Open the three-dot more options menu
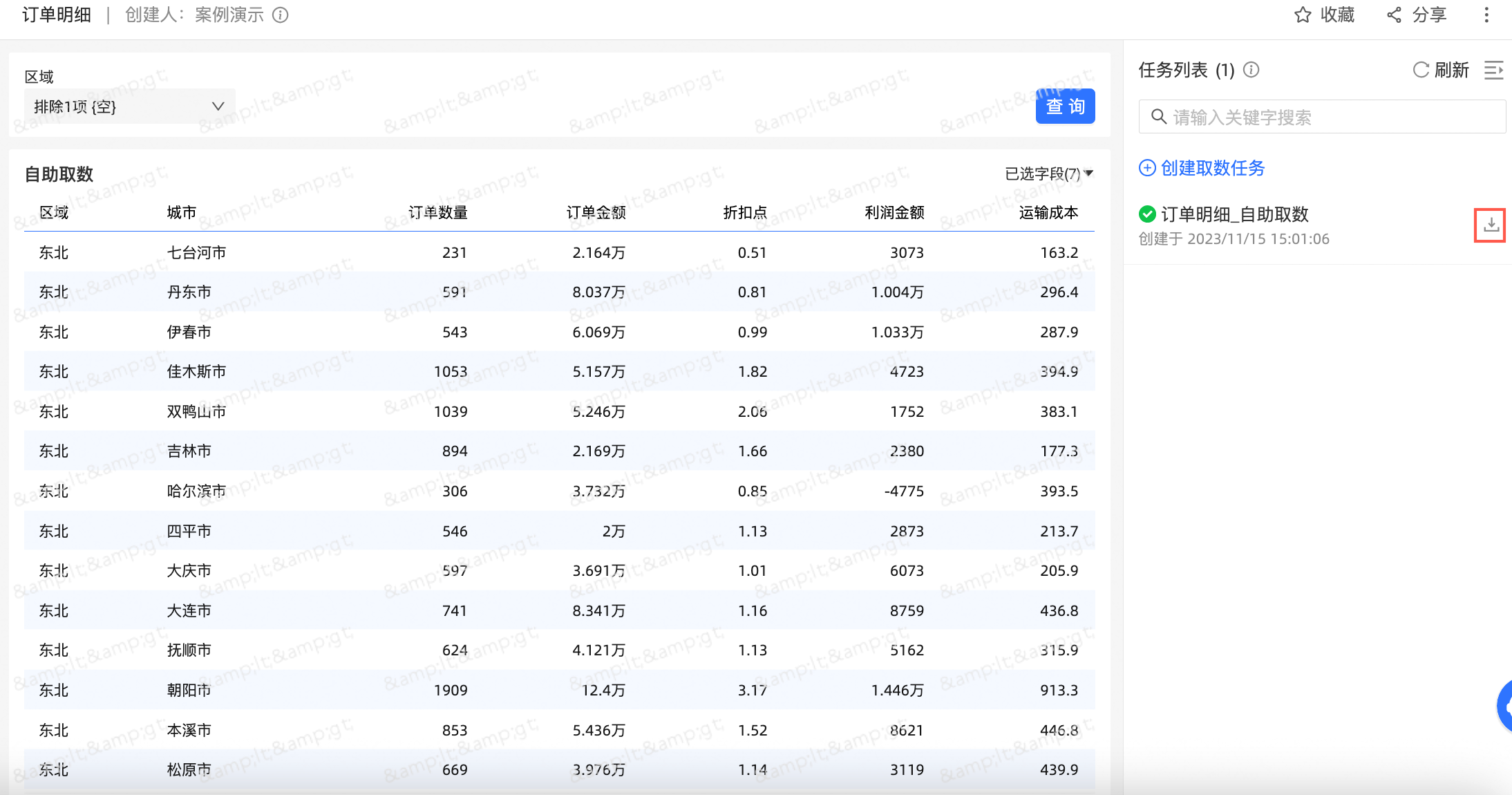The height and width of the screenshot is (795, 1512). pyautogui.click(x=1486, y=15)
